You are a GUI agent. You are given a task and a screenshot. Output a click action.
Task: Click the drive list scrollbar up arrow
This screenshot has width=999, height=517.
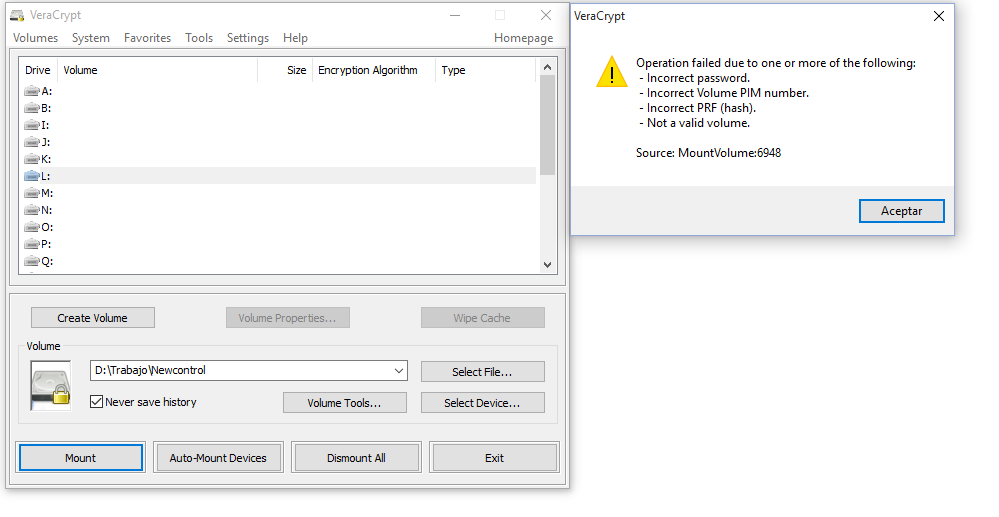[547, 67]
